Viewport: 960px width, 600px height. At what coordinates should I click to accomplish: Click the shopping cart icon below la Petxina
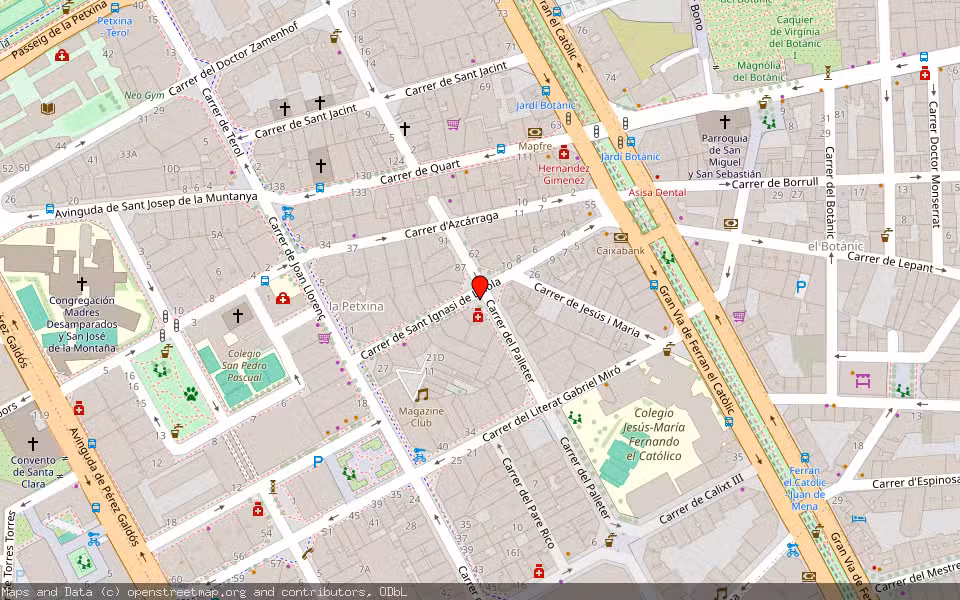(324, 337)
